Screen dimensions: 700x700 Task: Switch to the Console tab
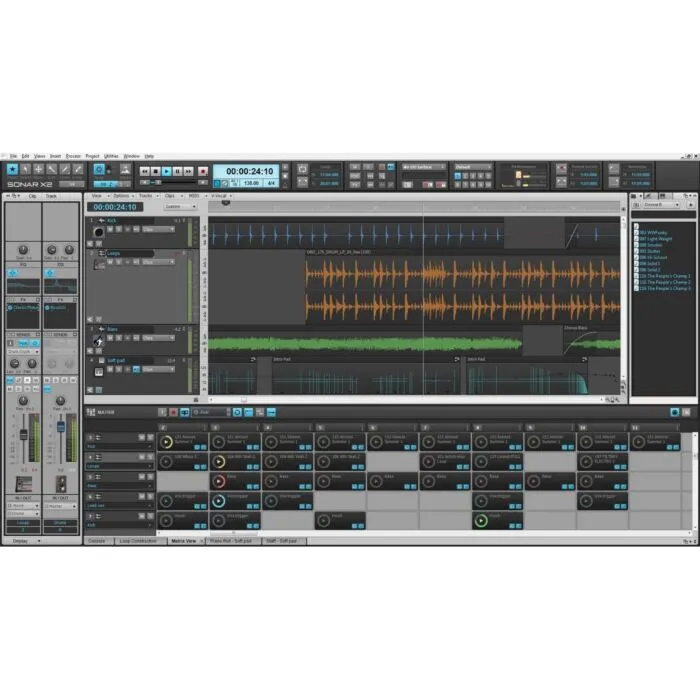pos(96,540)
